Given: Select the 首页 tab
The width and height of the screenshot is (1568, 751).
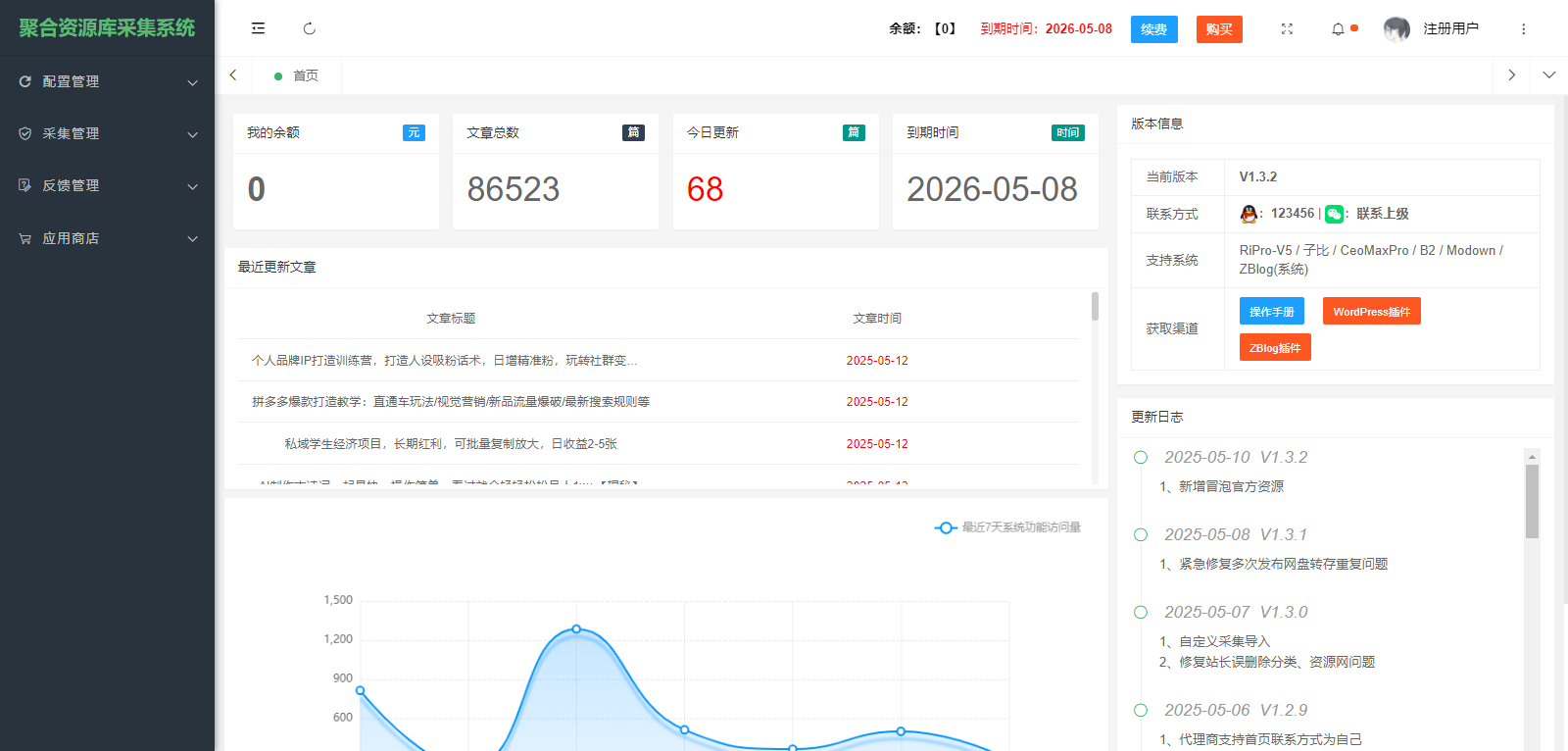Looking at the screenshot, I should [x=297, y=75].
